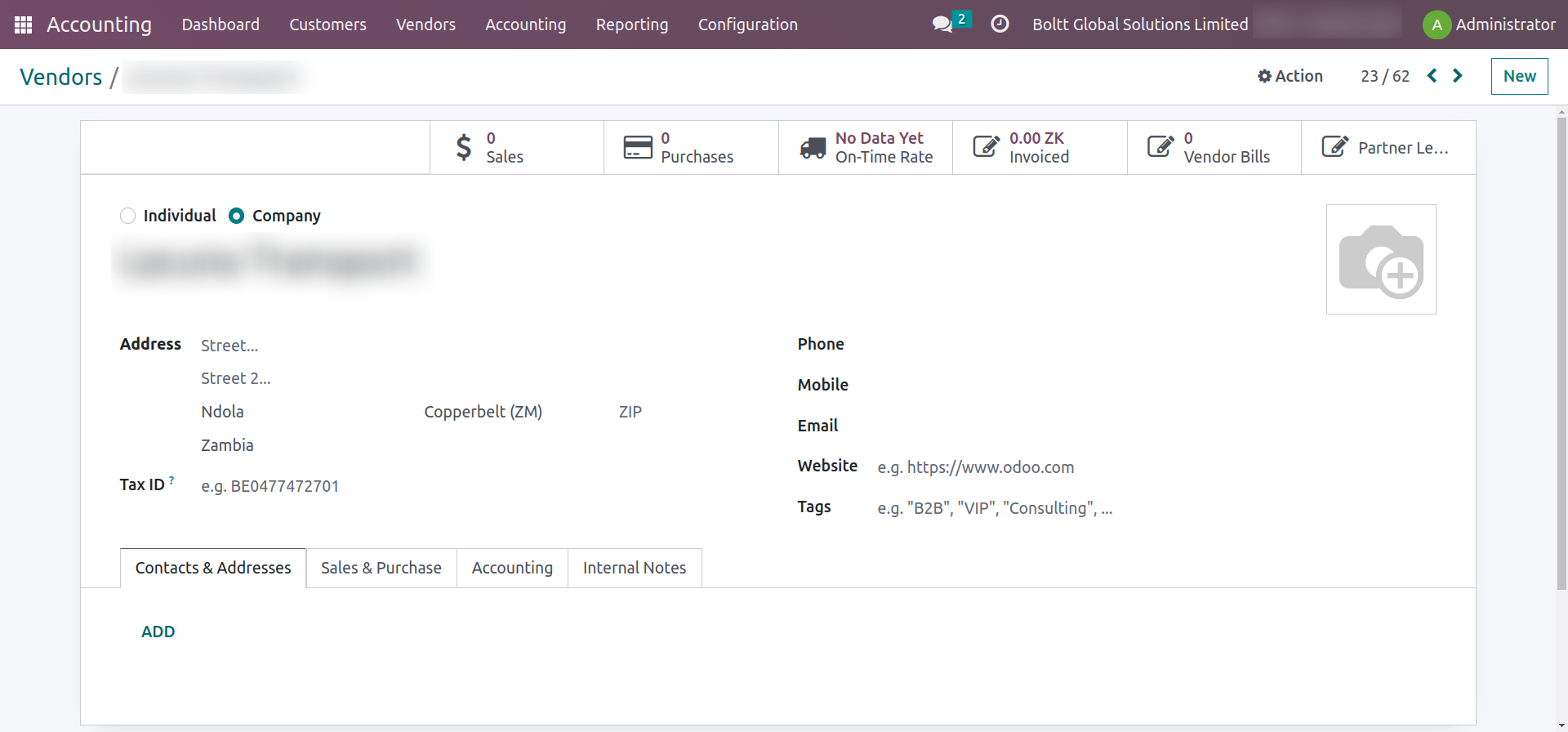Open the Vendors top menu
Image resolution: width=1568 pixels, height=732 pixels.
425,25
